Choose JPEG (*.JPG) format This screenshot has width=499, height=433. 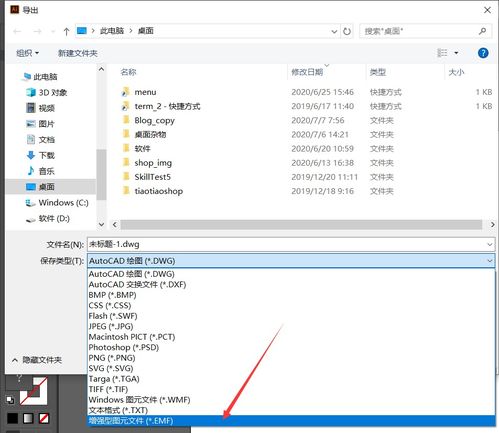pyautogui.click(x=291, y=326)
